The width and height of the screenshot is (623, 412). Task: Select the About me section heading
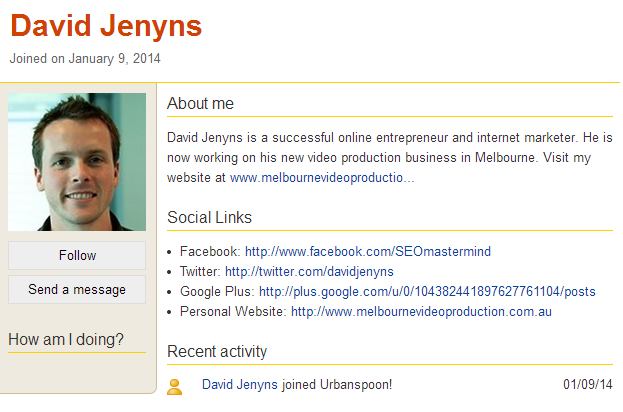[x=200, y=104]
